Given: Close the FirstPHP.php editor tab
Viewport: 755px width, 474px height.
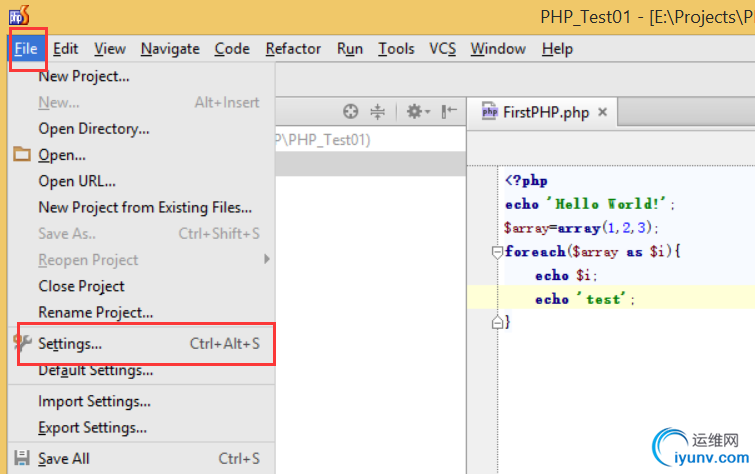Looking at the screenshot, I should click(x=602, y=112).
